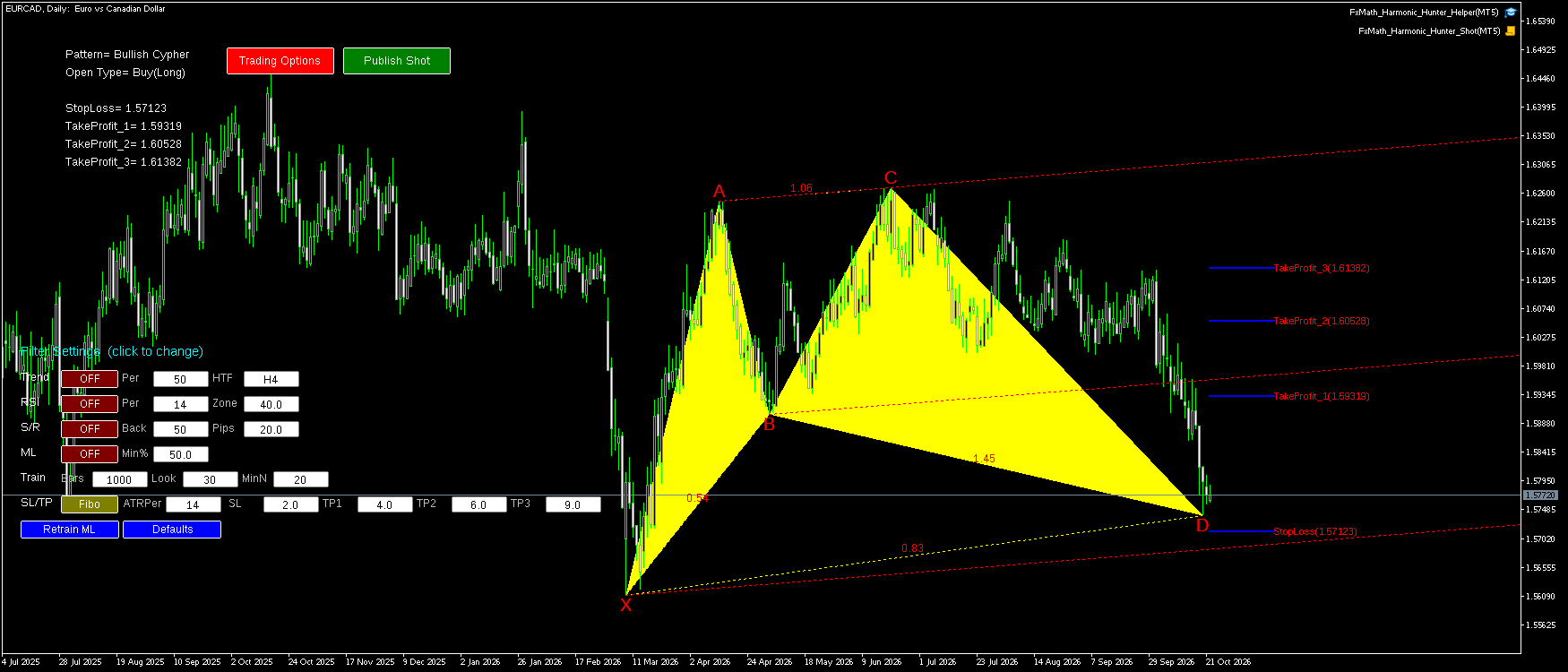This screenshot has height=672, width=1568.
Task: Click the "Pattern= Bullish Cypher" text
Action: (127, 55)
